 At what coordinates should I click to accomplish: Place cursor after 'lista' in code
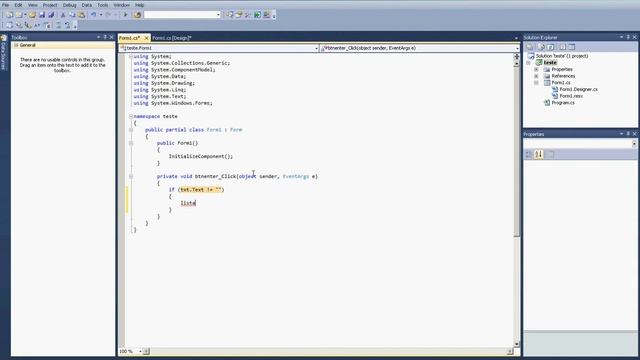coord(196,203)
